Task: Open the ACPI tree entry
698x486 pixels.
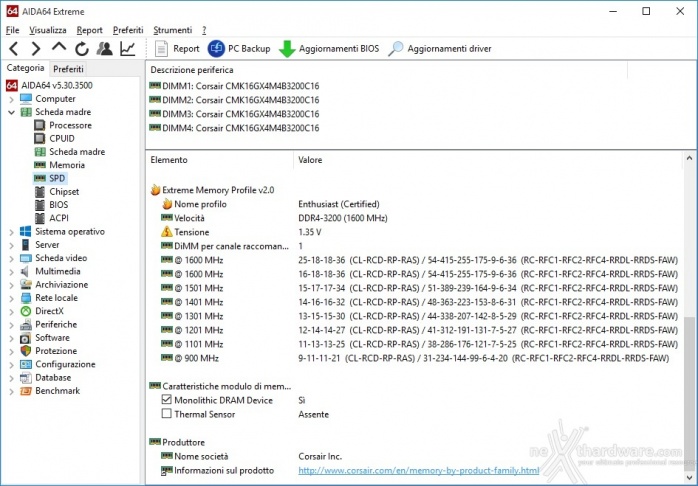Action: [x=52, y=218]
